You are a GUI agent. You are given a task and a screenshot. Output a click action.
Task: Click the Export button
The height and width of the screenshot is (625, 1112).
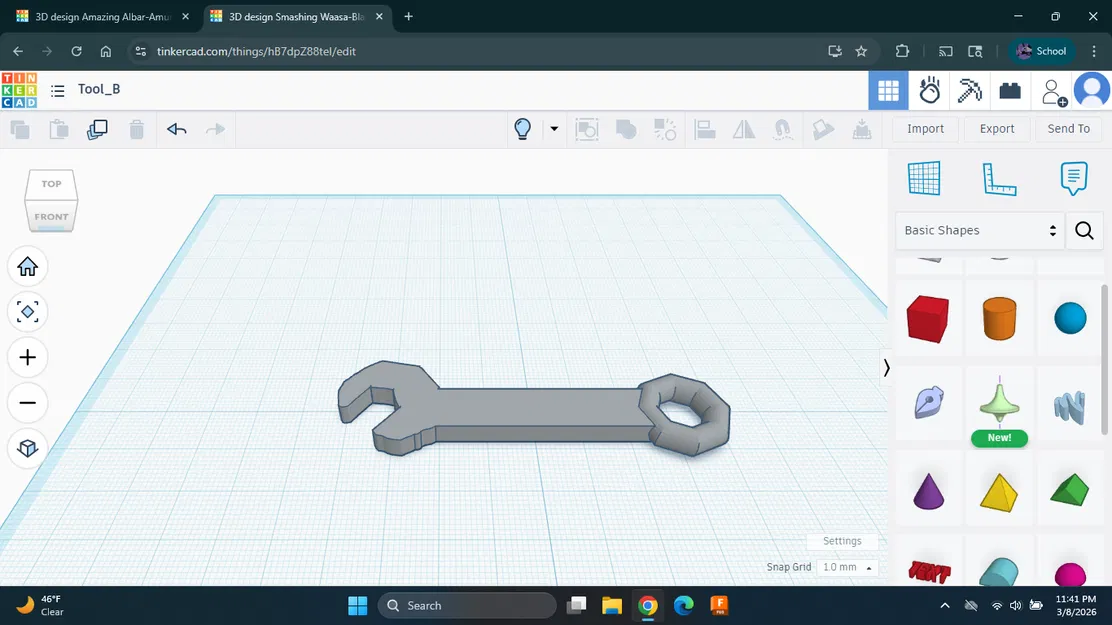click(996, 128)
